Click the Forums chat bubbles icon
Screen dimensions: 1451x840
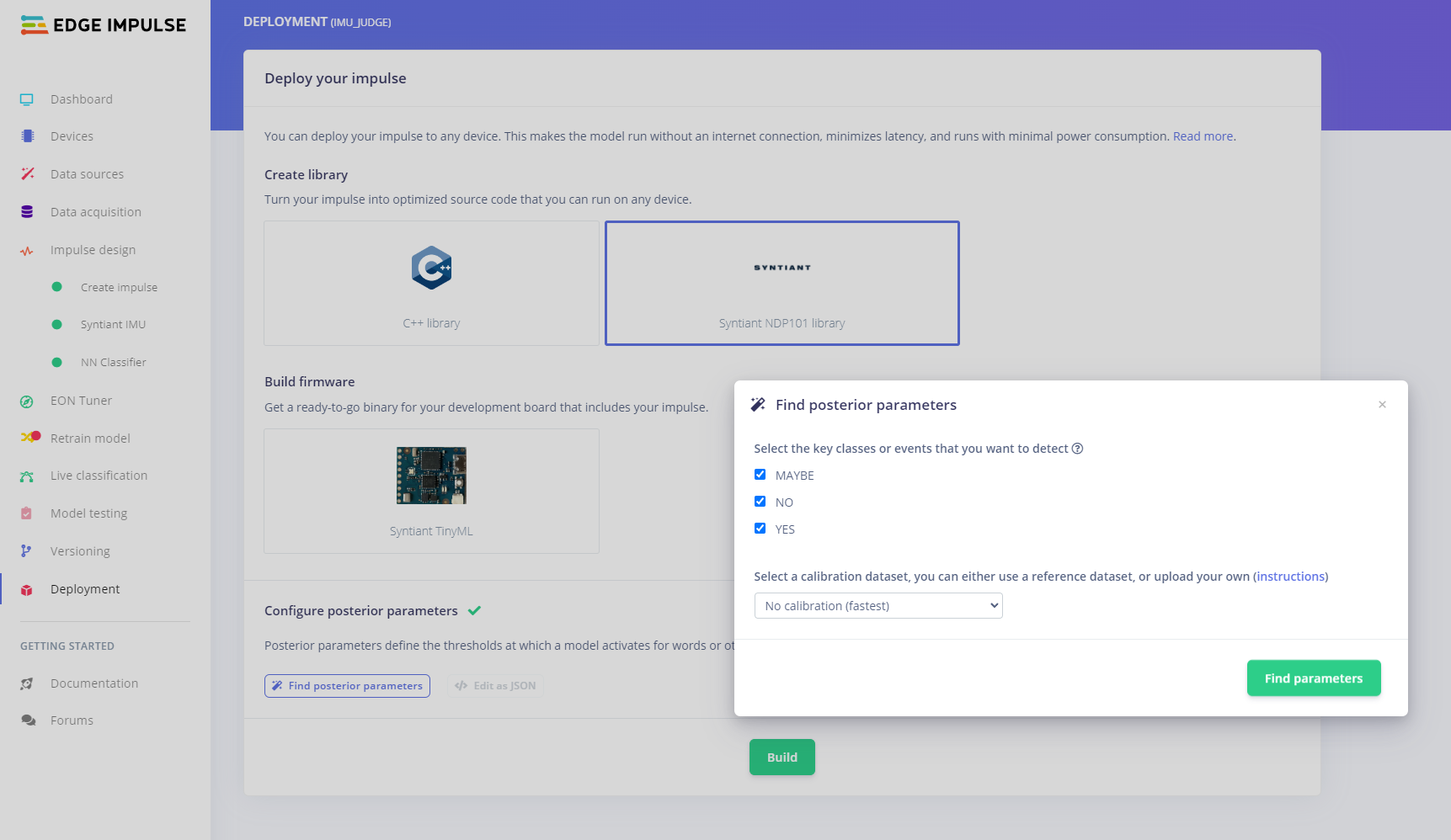28,720
